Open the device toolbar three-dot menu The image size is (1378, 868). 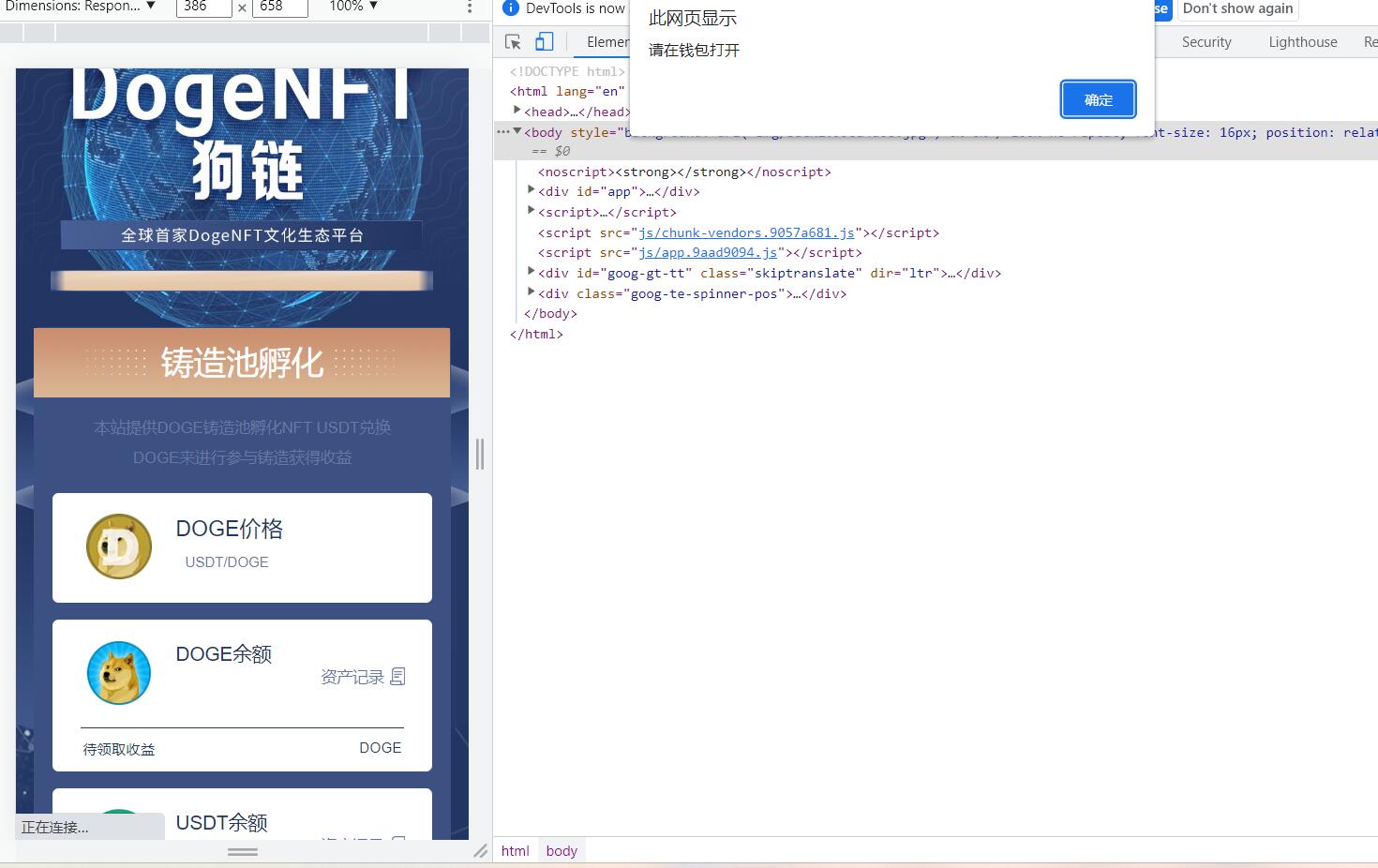click(470, 7)
